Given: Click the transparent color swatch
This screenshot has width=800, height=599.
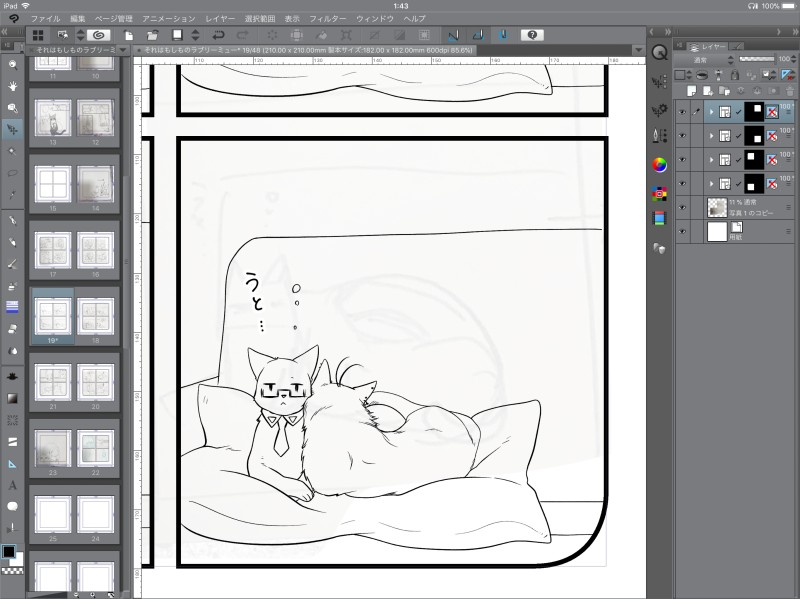Looking at the screenshot, I should [12, 570].
